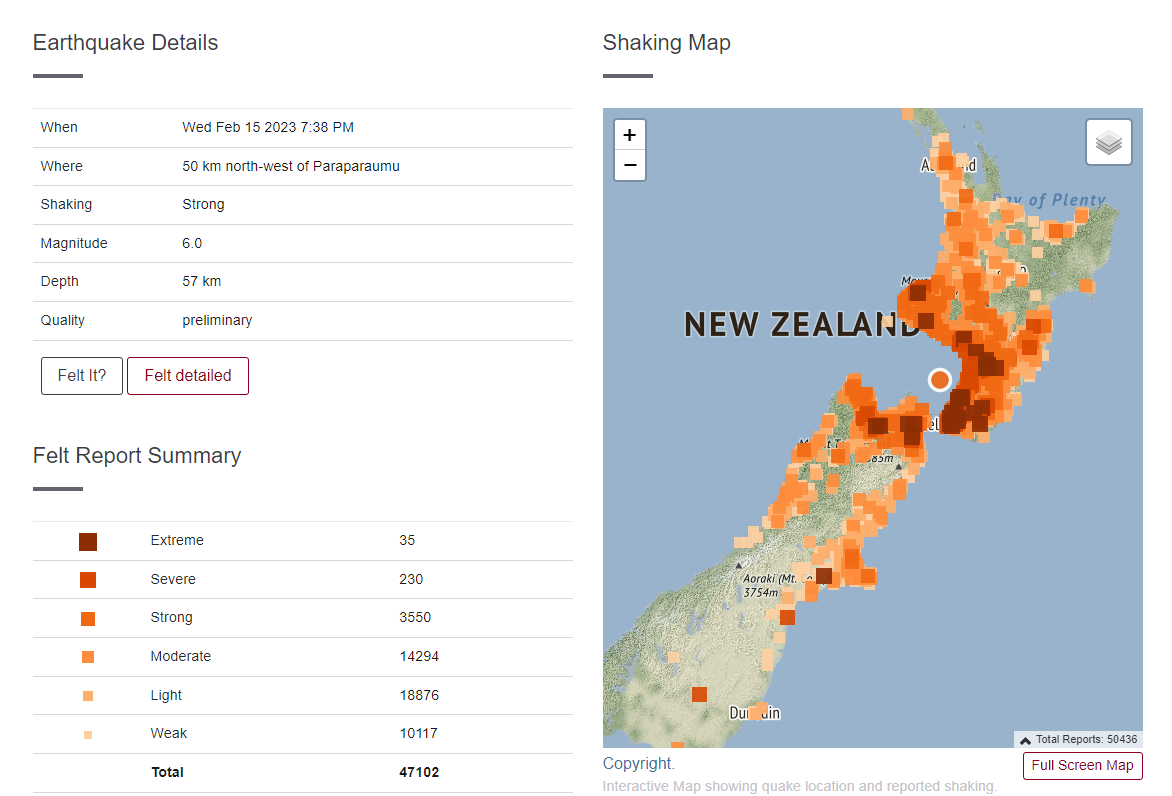The width and height of the screenshot is (1172, 796).
Task: Click the 'Quality' row label
Action: pos(63,320)
